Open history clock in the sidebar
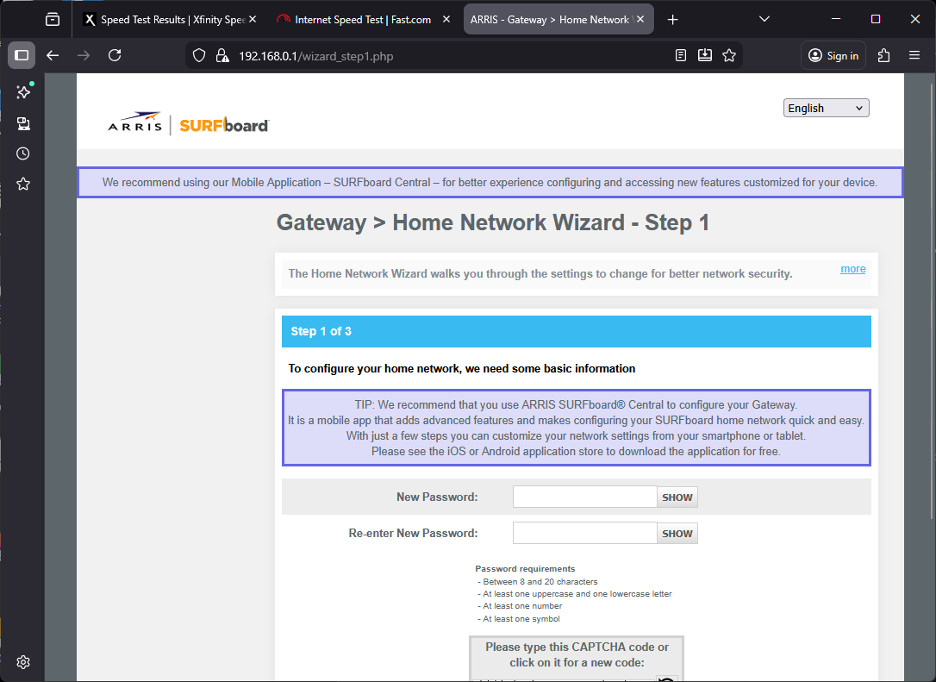 coord(23,153)
